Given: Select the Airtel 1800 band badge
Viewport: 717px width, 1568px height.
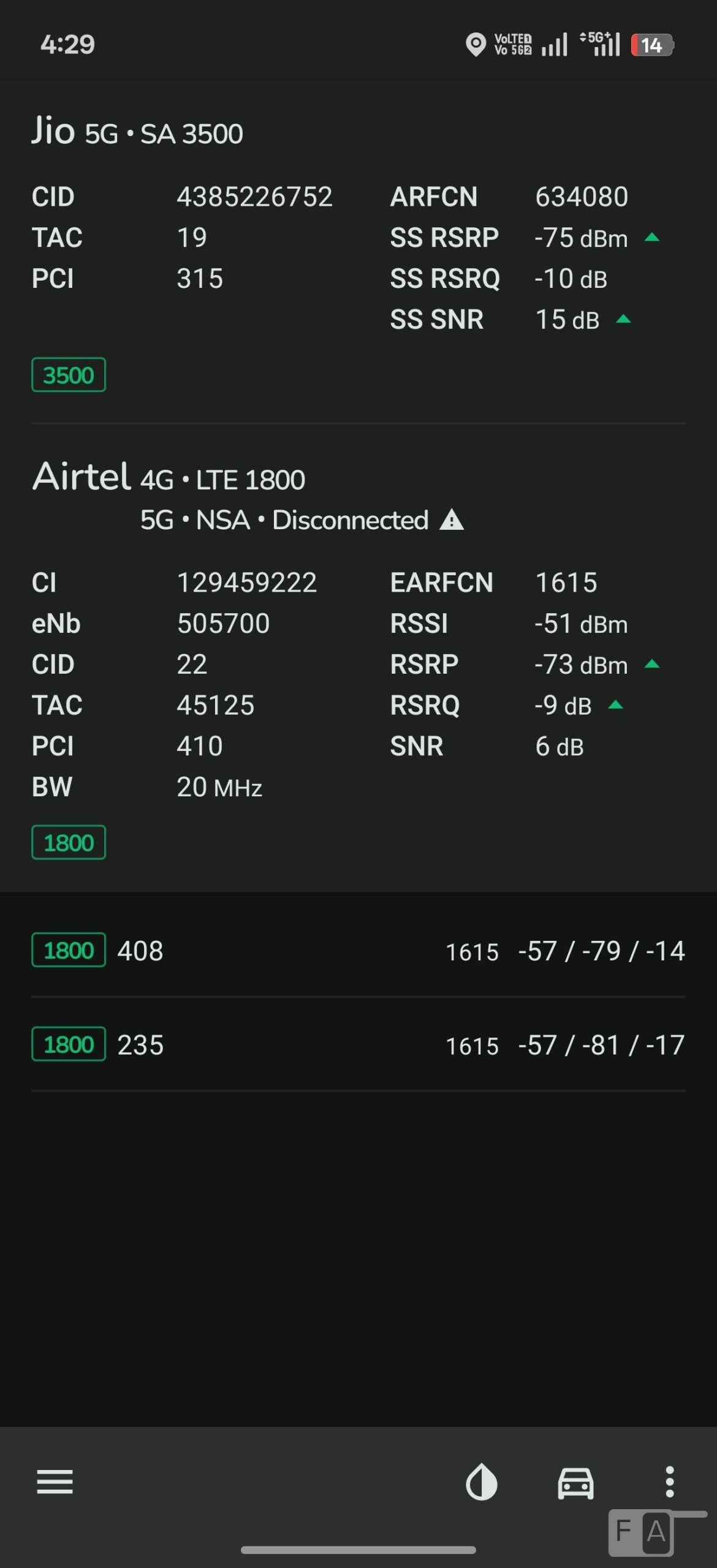Looking at the screenshot, I should (x=69, y=843).
